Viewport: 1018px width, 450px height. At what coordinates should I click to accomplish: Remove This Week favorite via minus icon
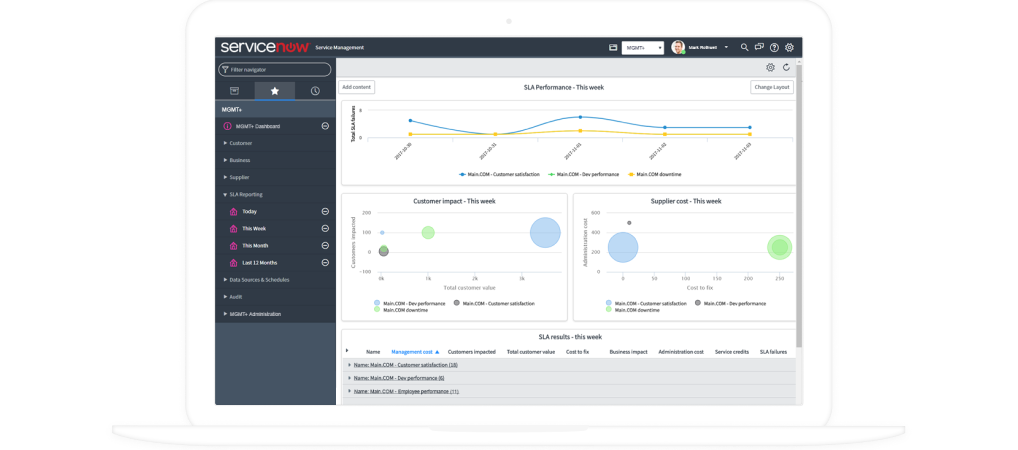pyautogui.click(x=325, y=229)
